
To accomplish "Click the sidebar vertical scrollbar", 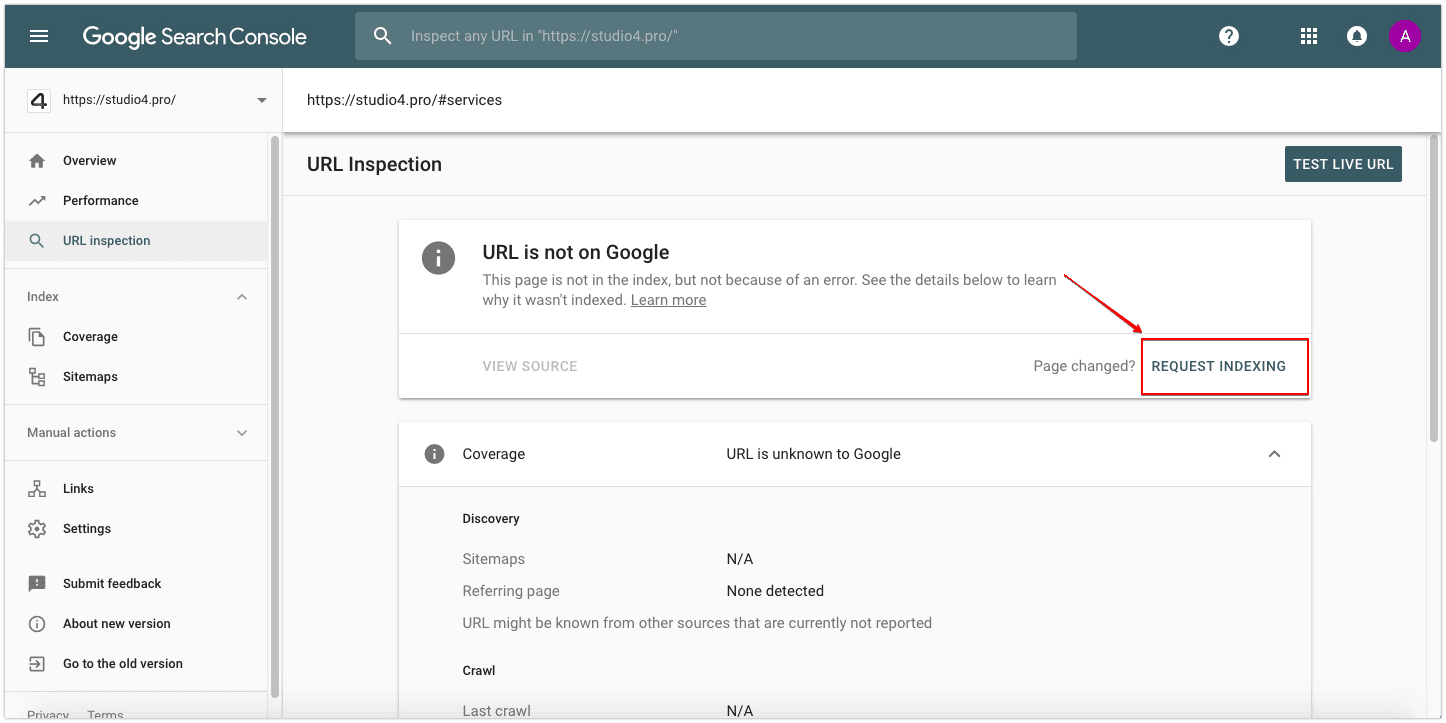I will point(275,416).
